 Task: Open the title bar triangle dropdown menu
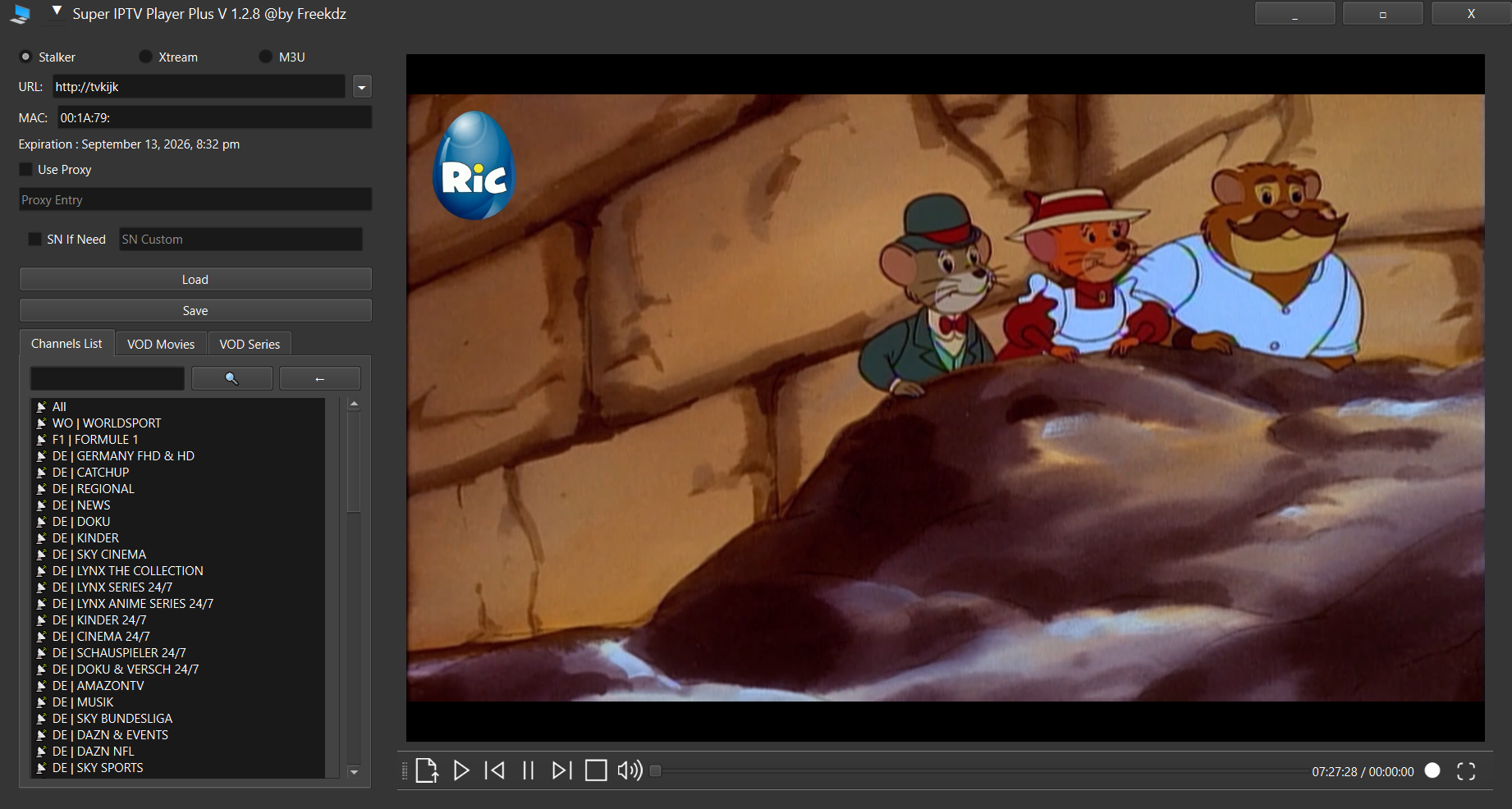click(x=57, y=11)
